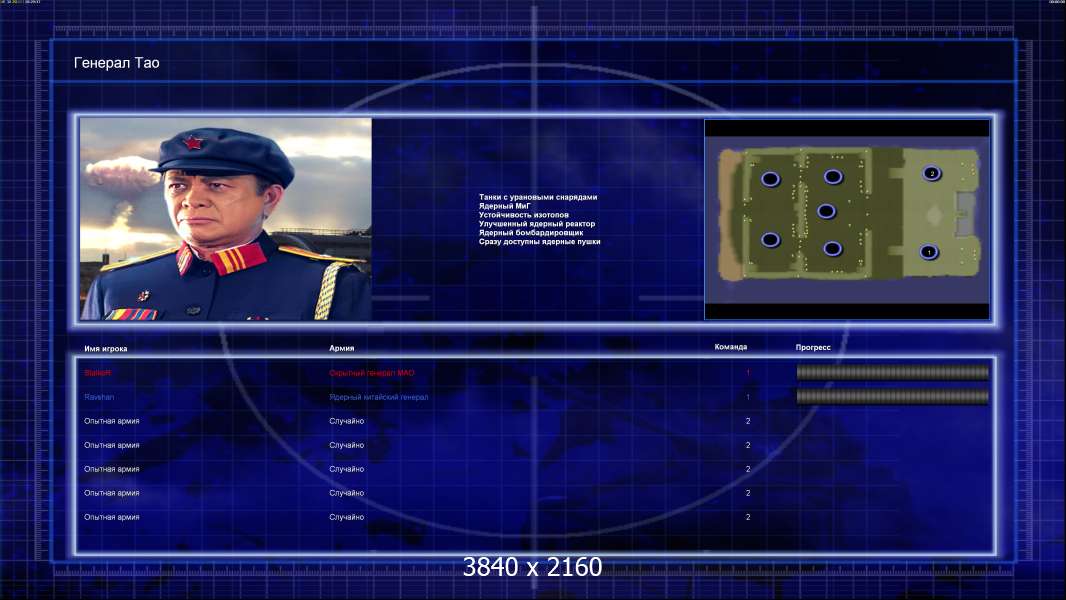Image resolution: width=1066 pixels, height=600 pixels.
Task: Click the last "Случайно" army entry
Action: (347, 517)
